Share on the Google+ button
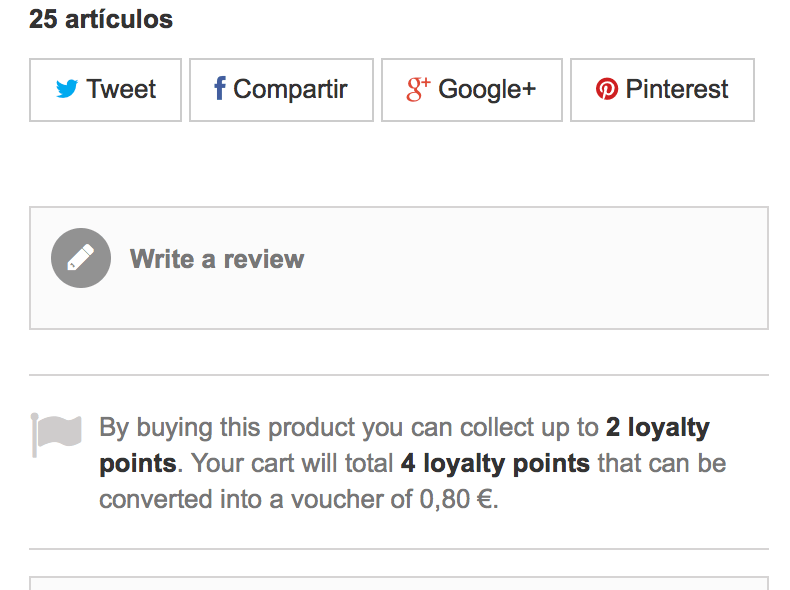The height and width of the screenshot is (590, 790). pos(472,90)
